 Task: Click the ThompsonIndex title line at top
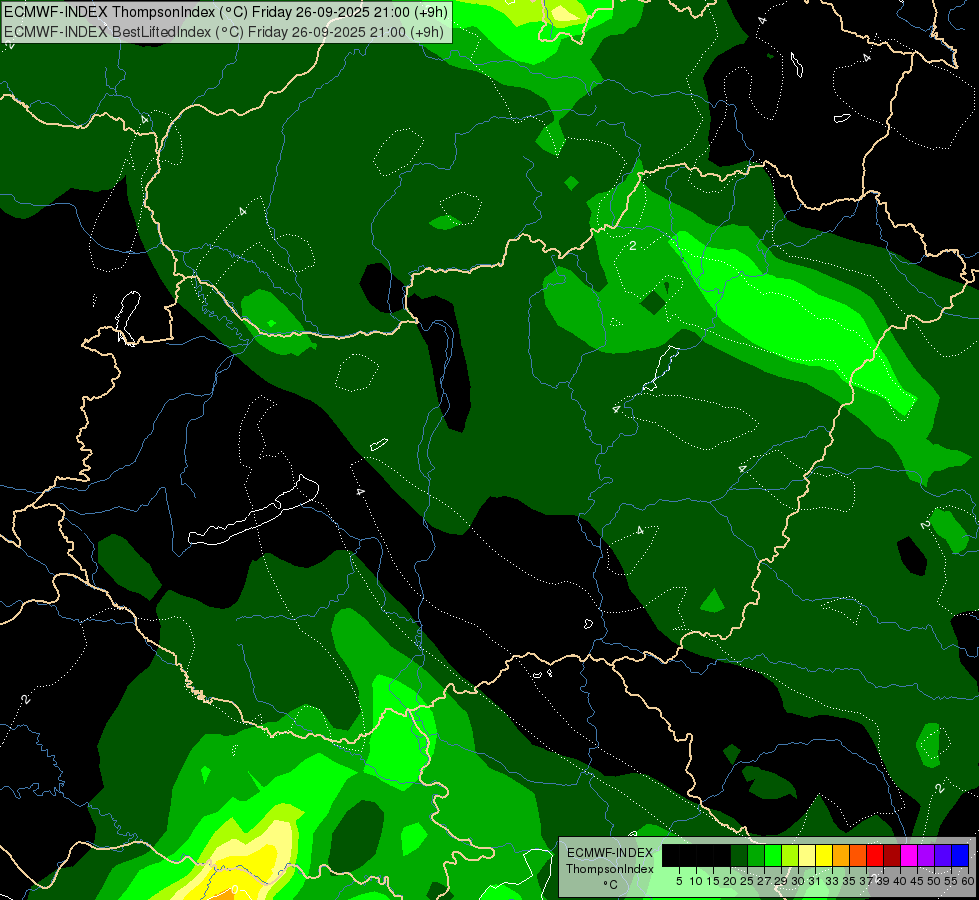point(226,12)
